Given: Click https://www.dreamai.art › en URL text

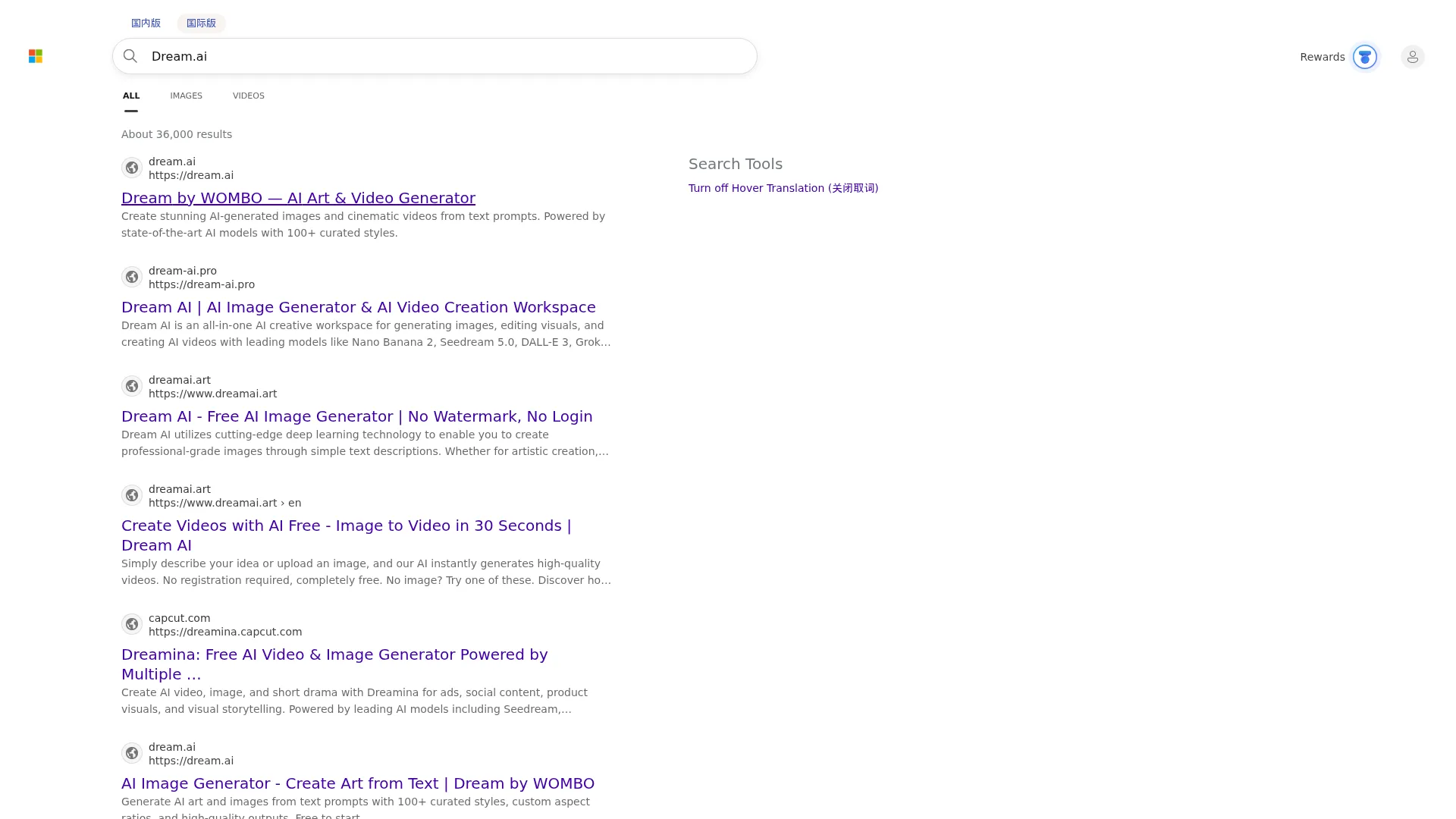Looking at the screenshot, I should (224, 503).
